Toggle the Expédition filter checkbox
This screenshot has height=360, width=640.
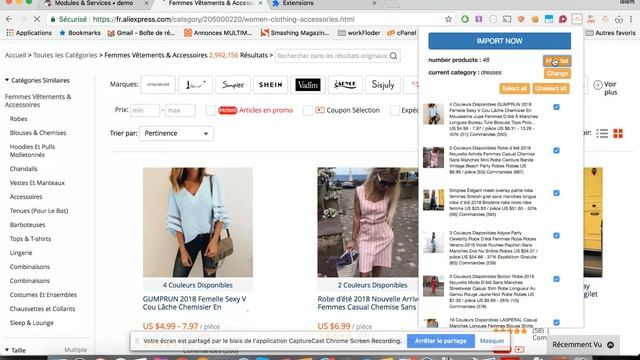coord(395,110)
